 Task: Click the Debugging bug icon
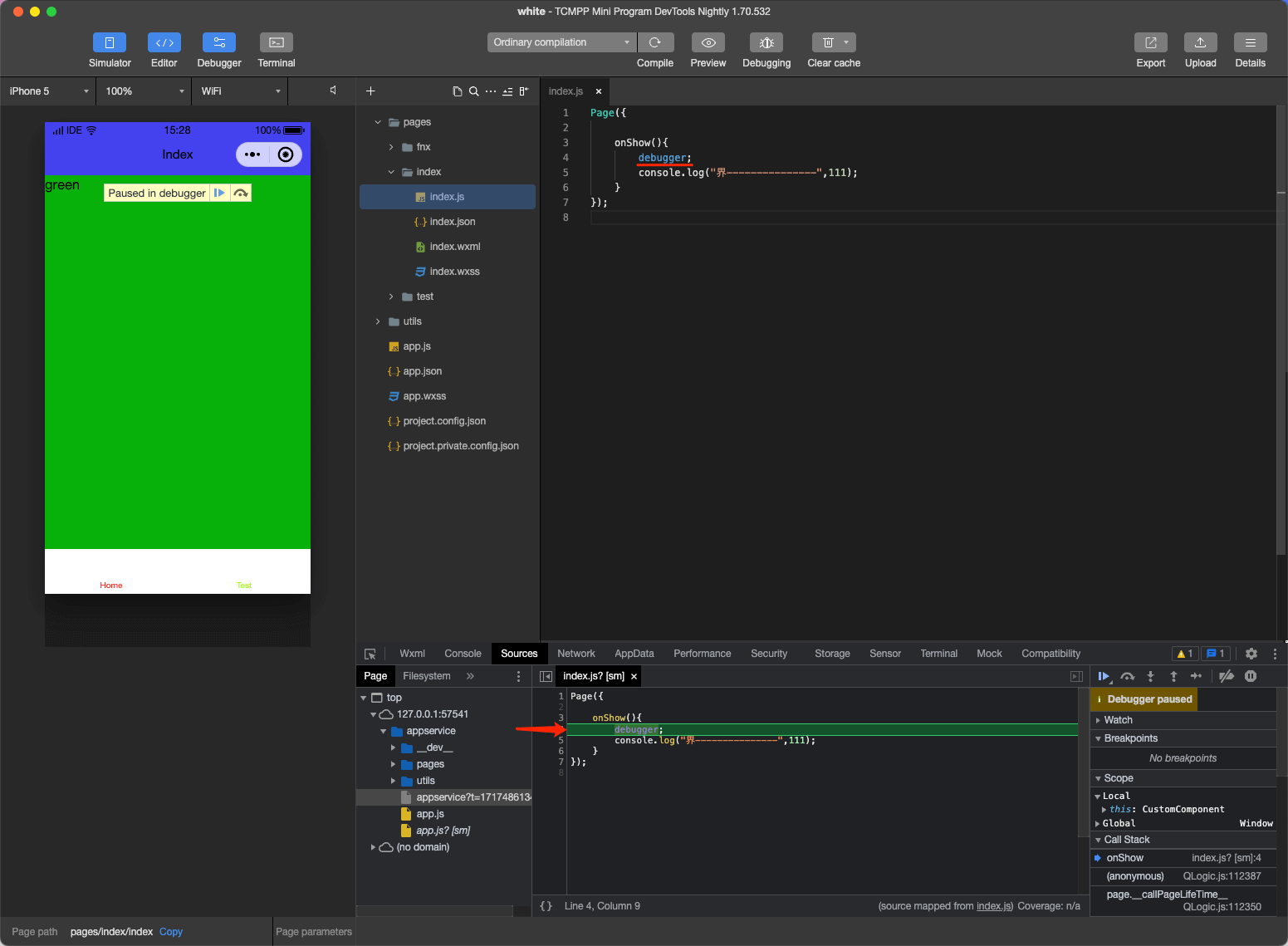(766, 42)
